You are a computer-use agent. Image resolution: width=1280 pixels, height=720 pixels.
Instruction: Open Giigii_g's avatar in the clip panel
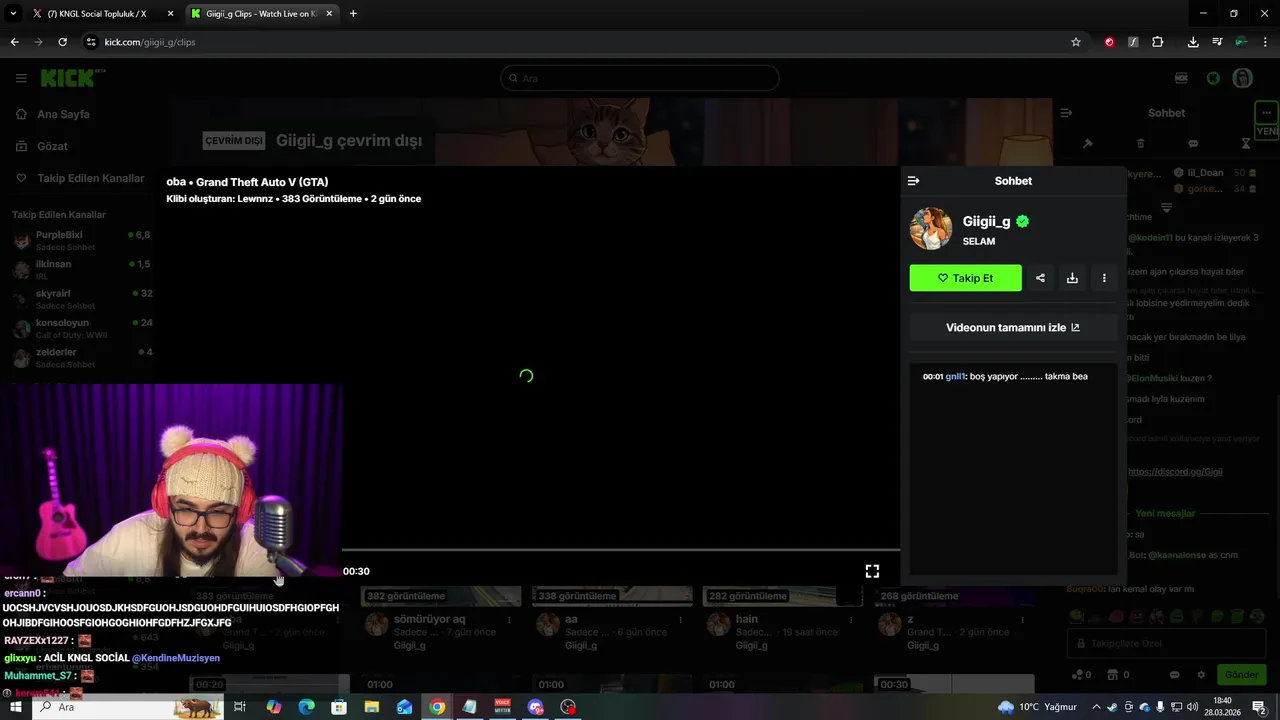point(931,229)
